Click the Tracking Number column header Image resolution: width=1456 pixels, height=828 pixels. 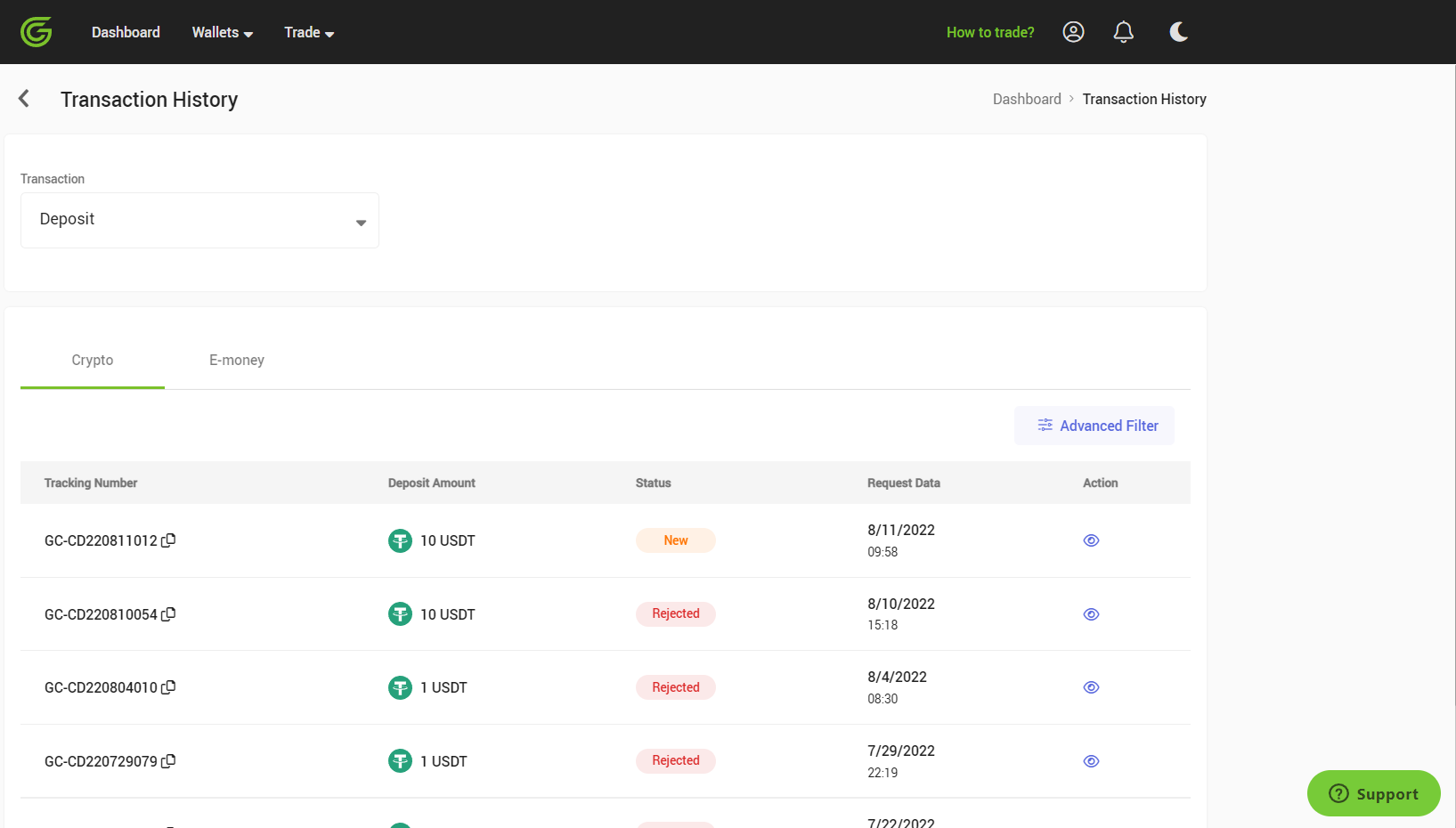click(91, 483)
